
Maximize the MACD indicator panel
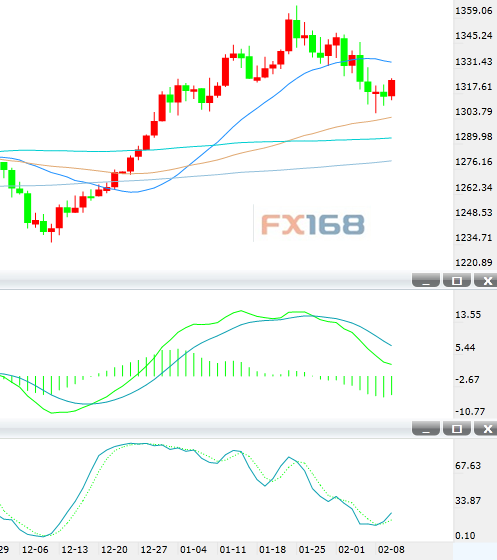click(457, 280)
